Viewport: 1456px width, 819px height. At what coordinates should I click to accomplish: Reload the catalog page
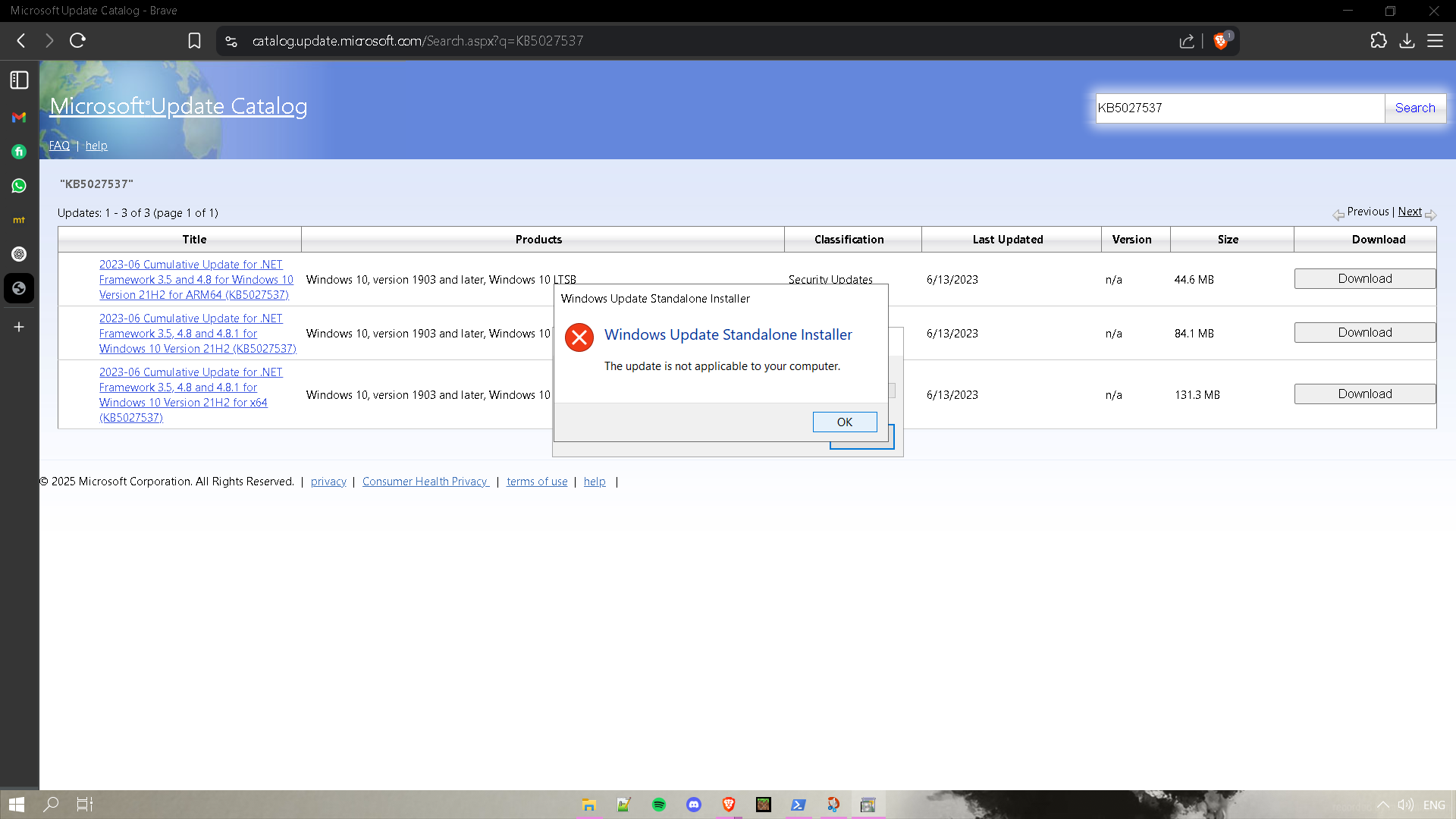click(x=77, y=41)
